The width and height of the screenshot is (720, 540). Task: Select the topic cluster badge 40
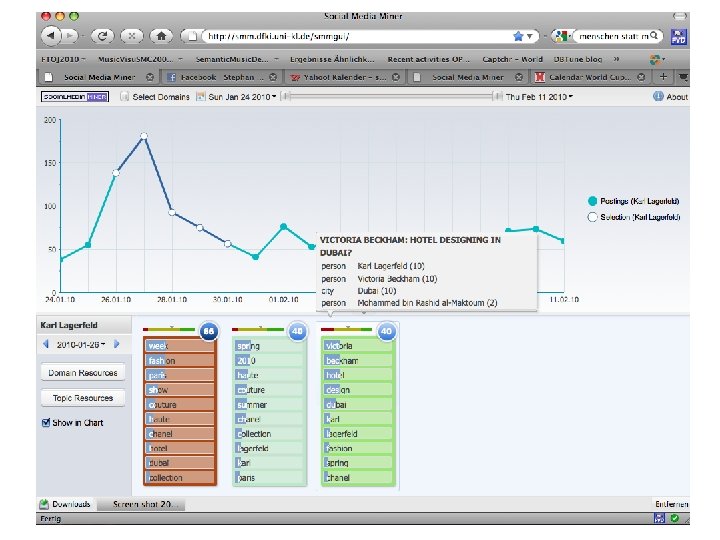[386, 331]
